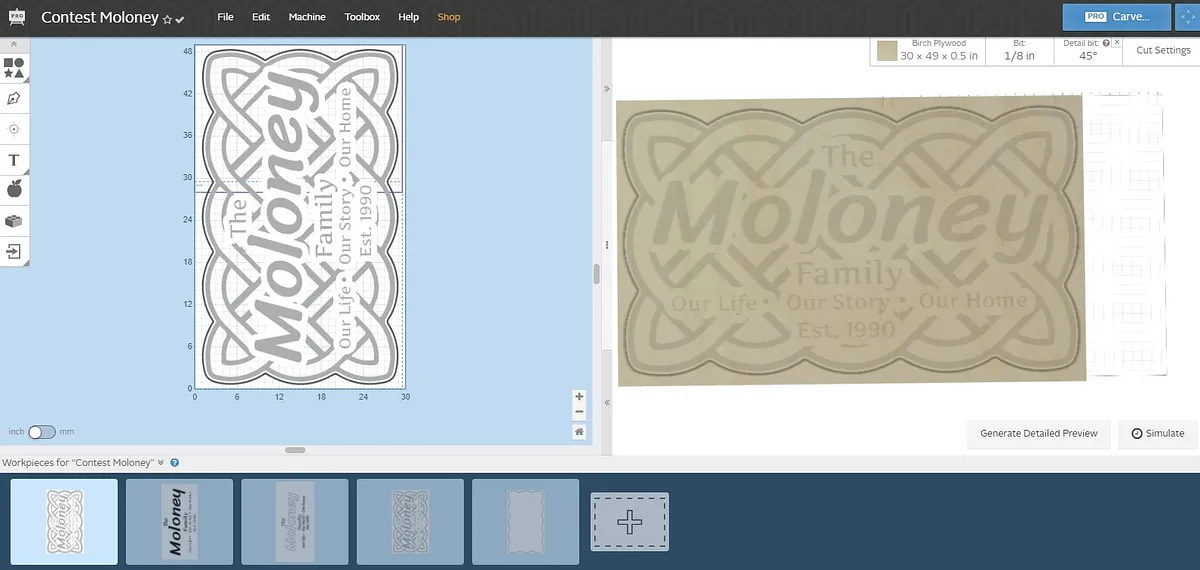
Task: Open help for Workpieces
Action: pyautogui.click(x=175, y=463)
